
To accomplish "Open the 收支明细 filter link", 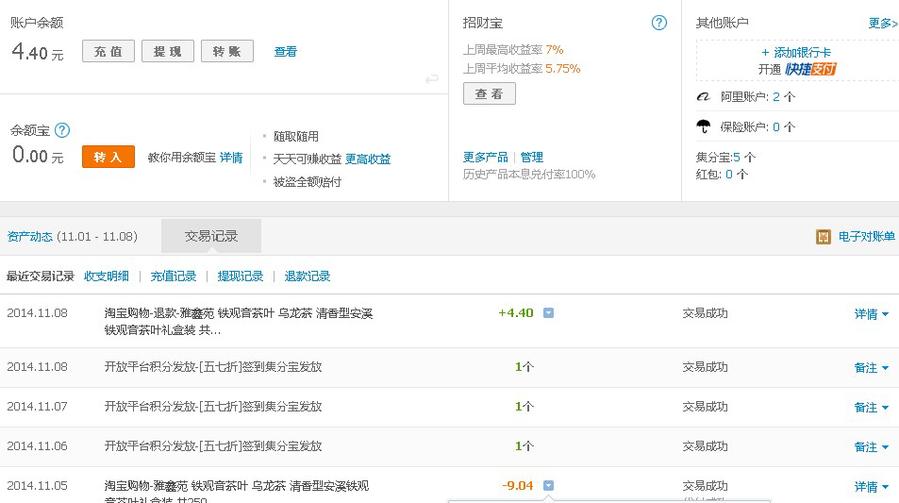I will point(106,276).
